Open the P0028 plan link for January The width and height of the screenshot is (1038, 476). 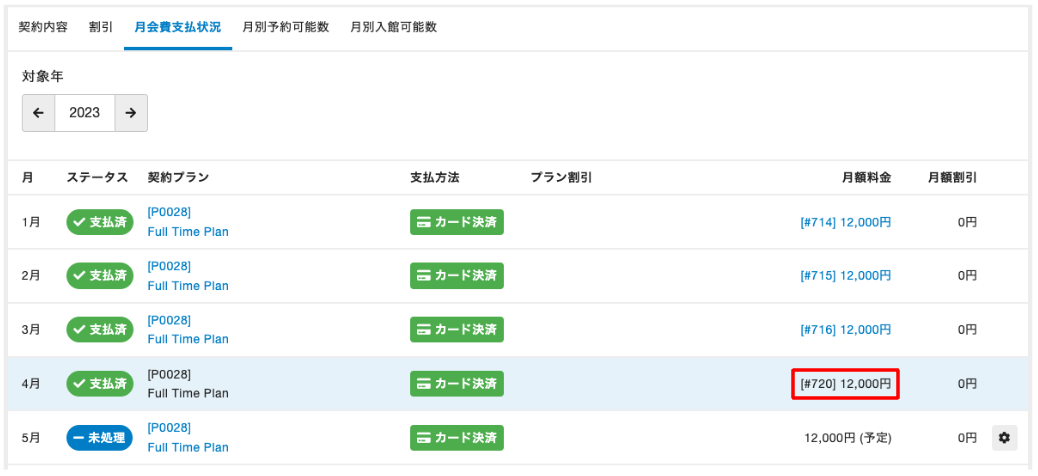169,212
